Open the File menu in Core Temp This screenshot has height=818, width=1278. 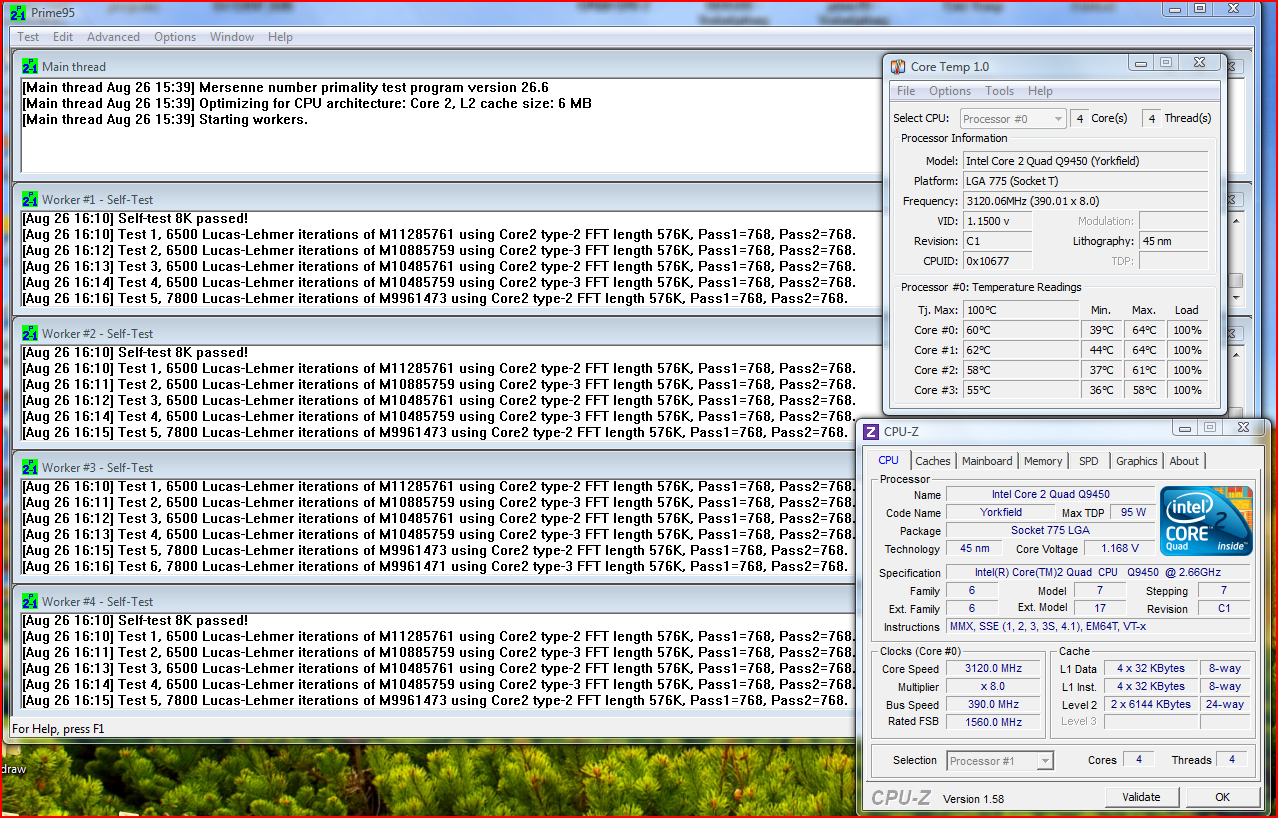(x=905, y=91)
